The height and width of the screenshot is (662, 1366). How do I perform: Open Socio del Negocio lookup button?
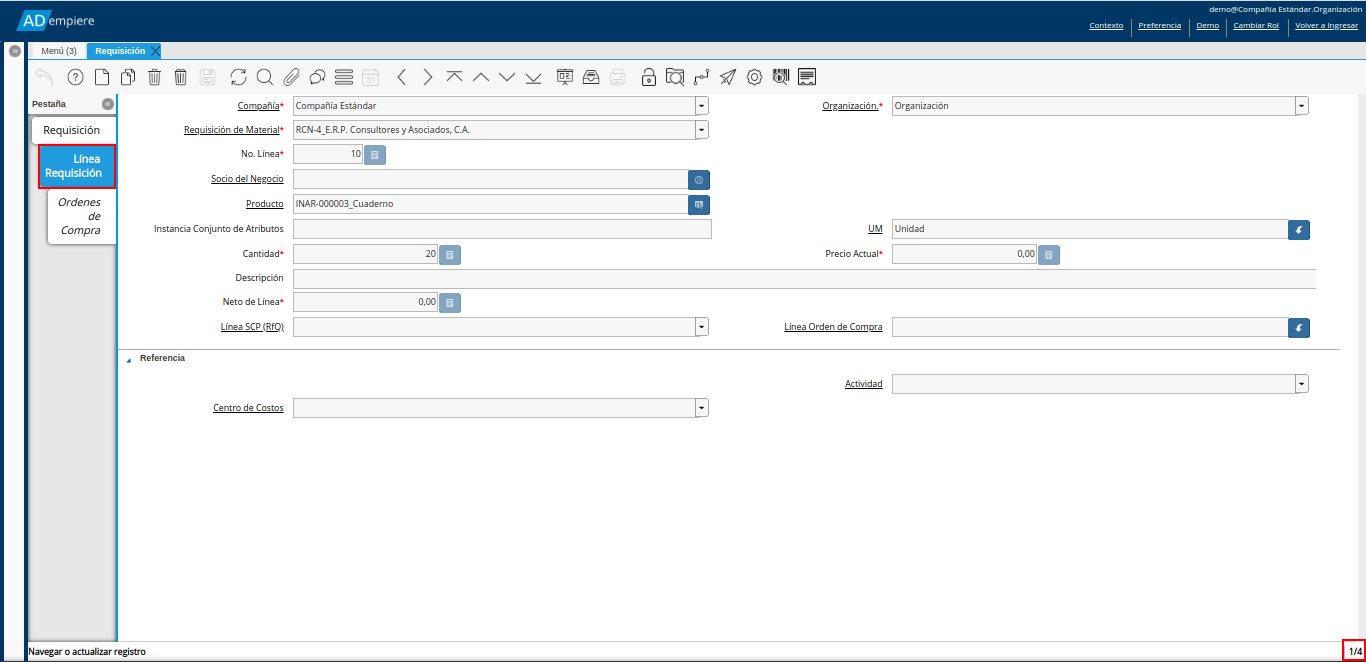(x=699, y=180)
